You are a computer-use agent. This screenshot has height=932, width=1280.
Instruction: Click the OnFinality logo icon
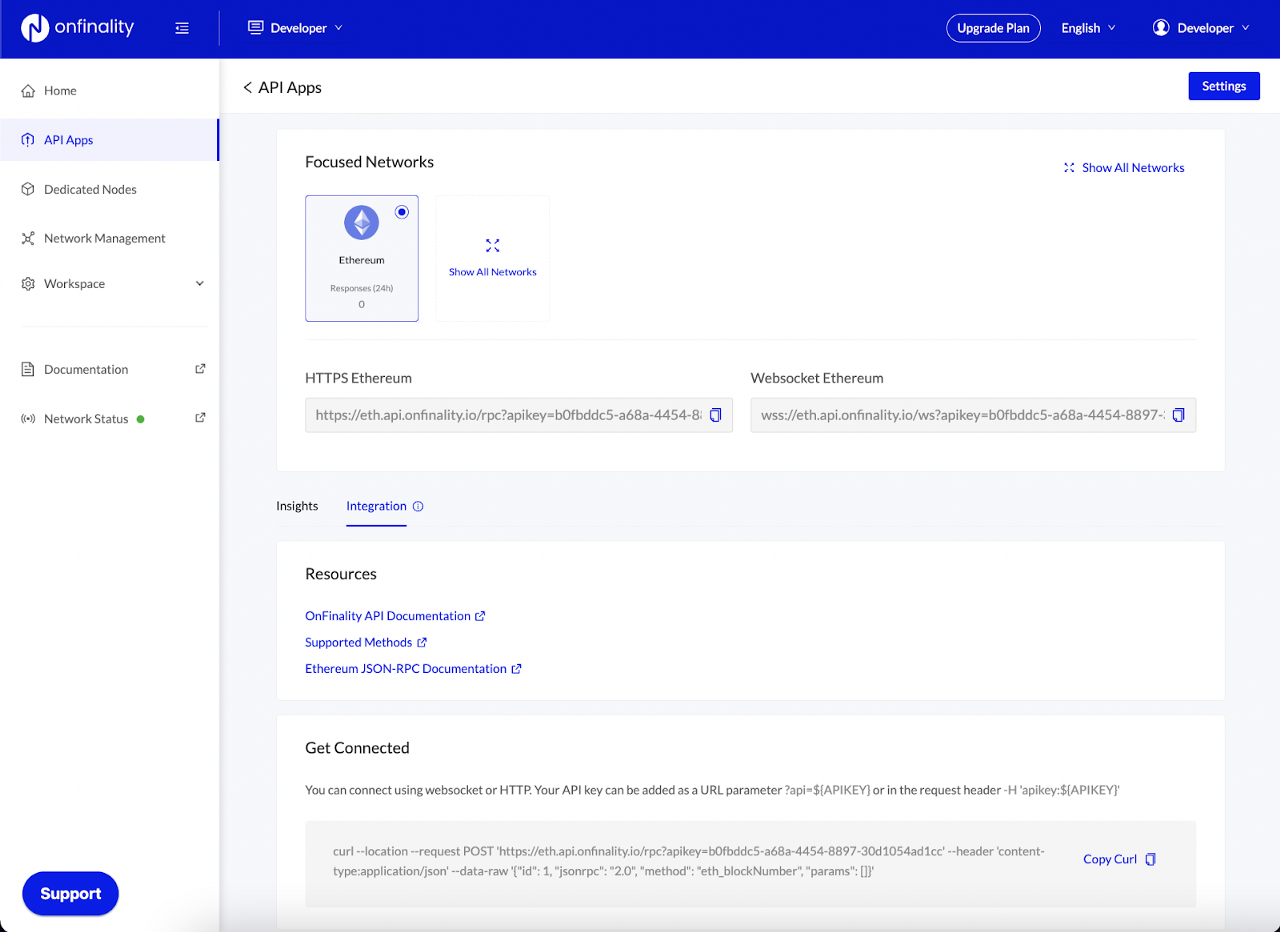tap(35, 28)
